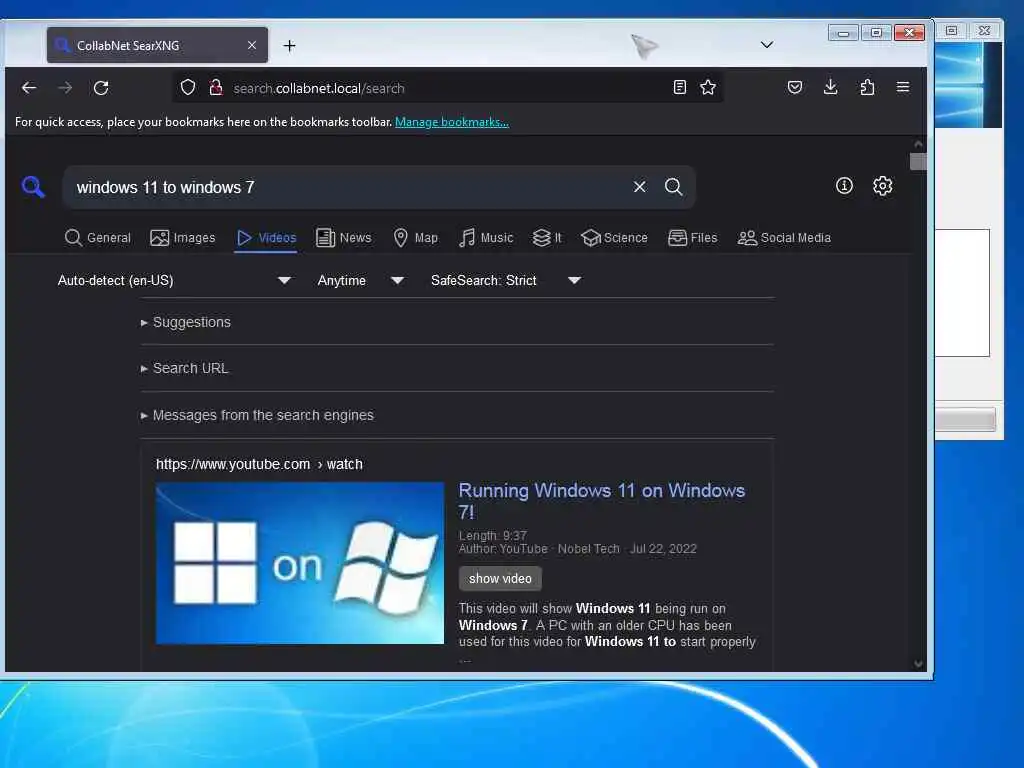
Task: Click the SearXNG logo magnifier
Action: pos(33,187)
